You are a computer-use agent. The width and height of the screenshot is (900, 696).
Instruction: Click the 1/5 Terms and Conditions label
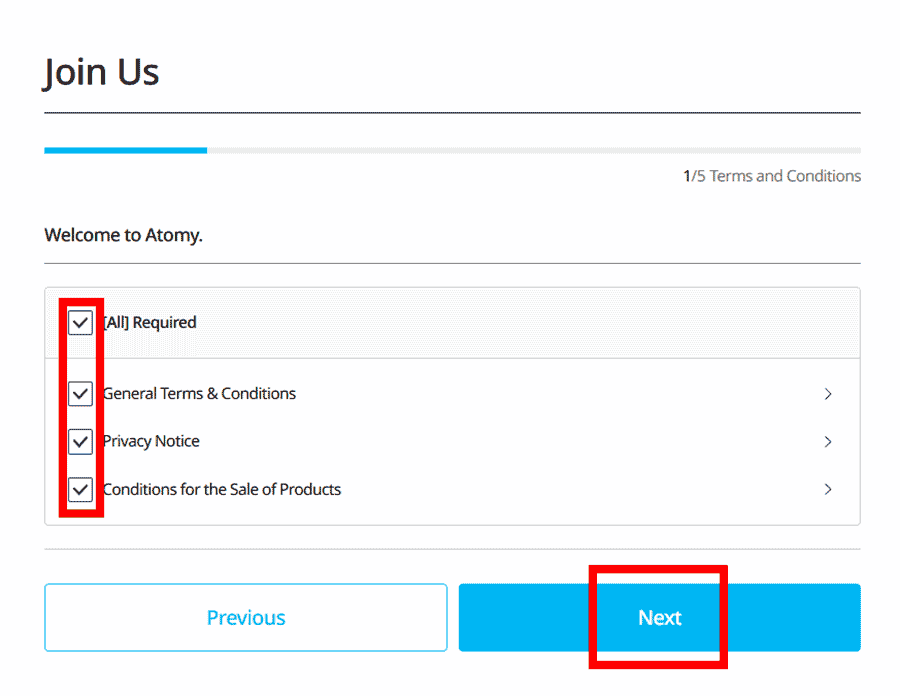tap(774, 175)
